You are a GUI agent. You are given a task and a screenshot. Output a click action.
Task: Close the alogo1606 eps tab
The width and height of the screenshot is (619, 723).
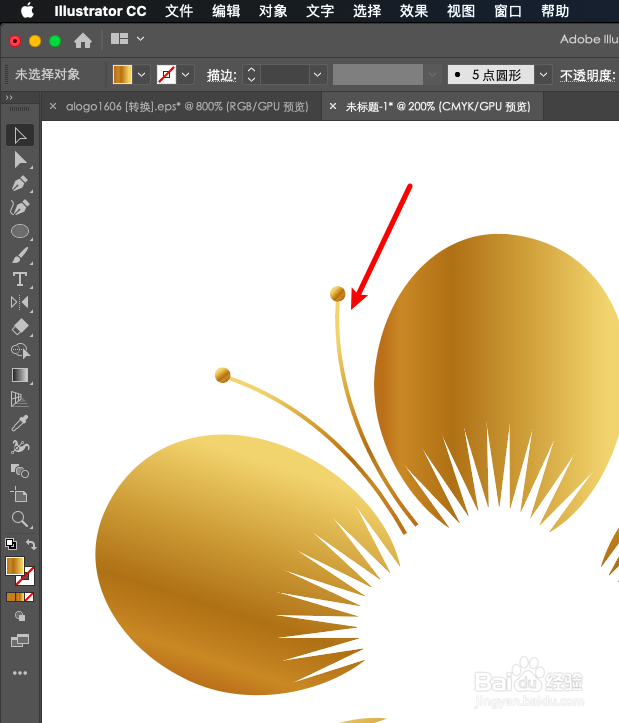coord(53,107)
